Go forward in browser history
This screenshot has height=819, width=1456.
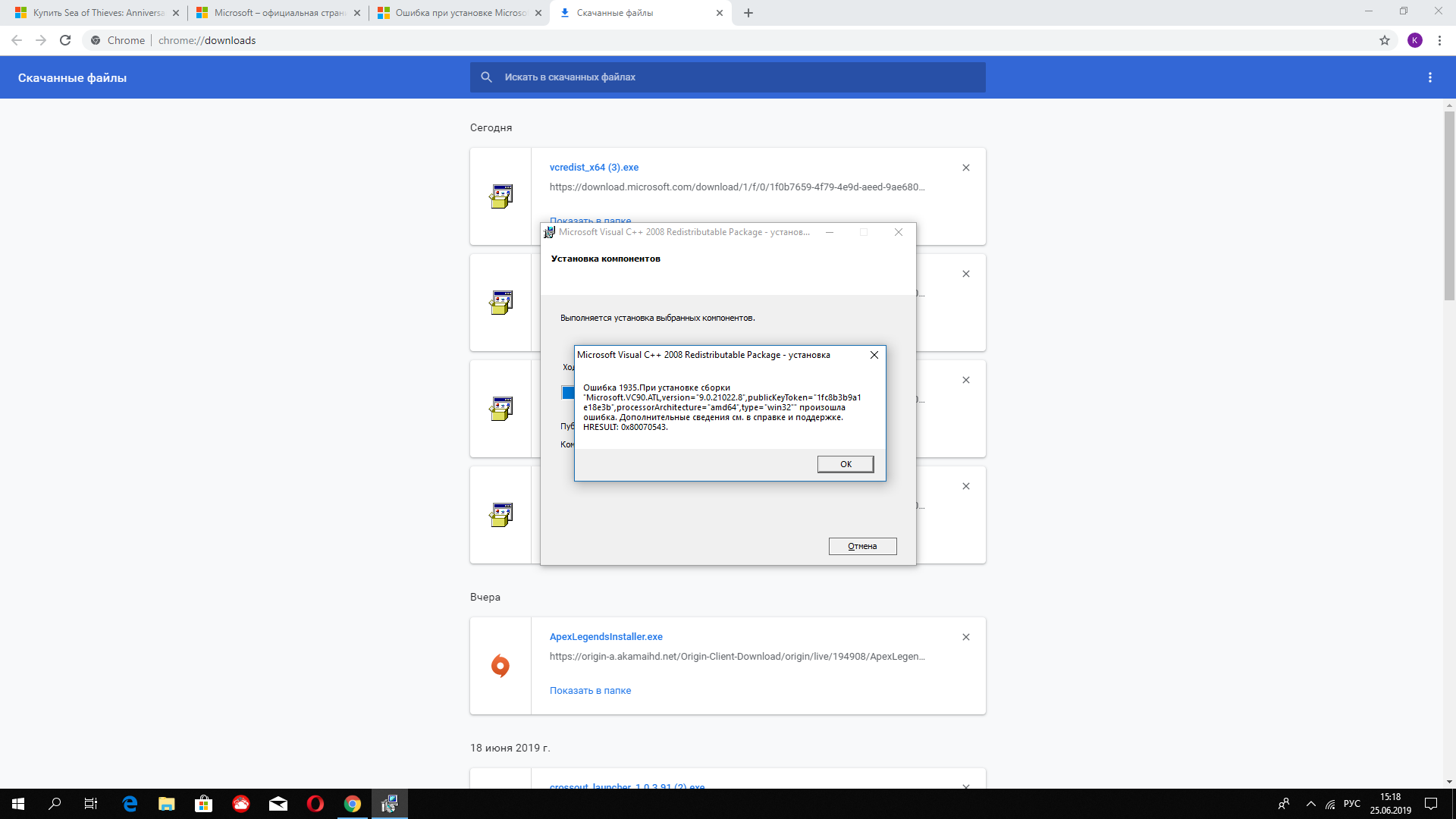pos(41,40)
